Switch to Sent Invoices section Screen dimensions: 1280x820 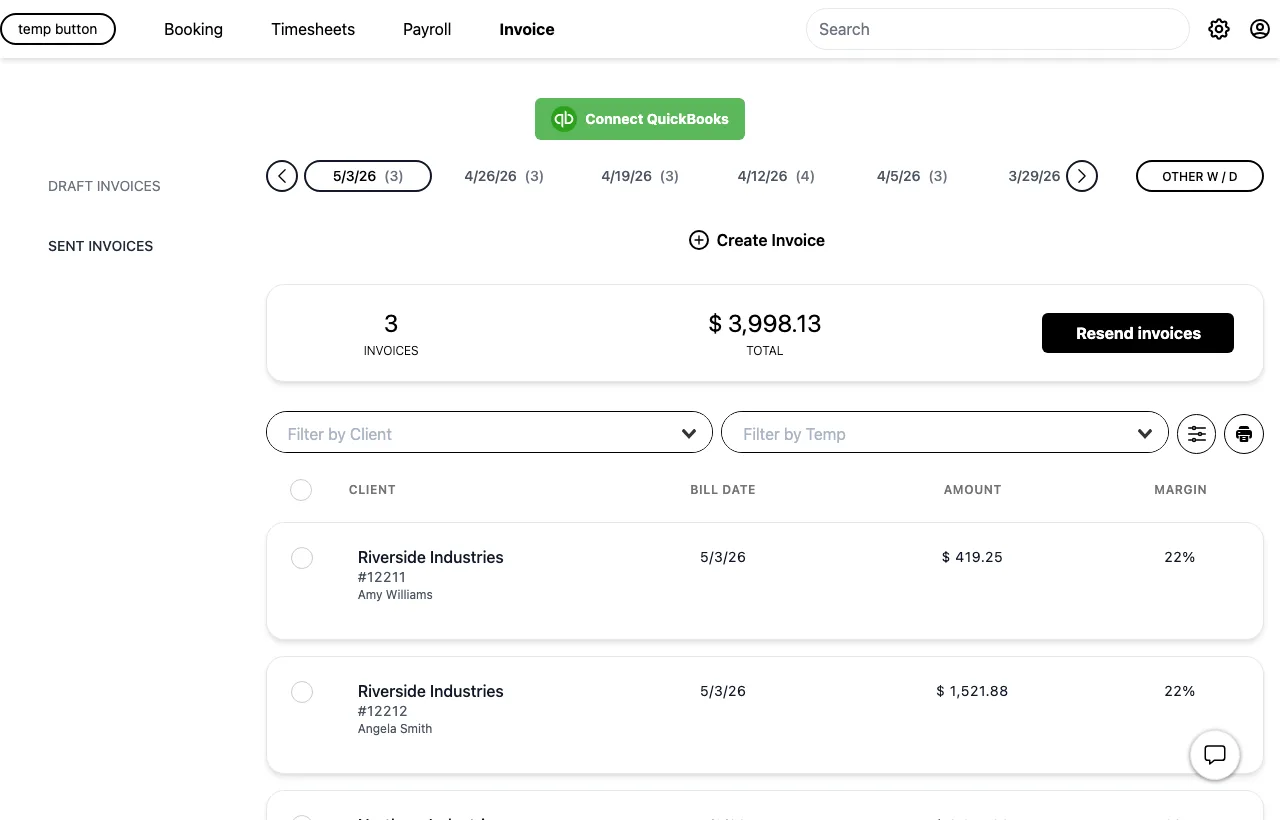coord(100,246)
